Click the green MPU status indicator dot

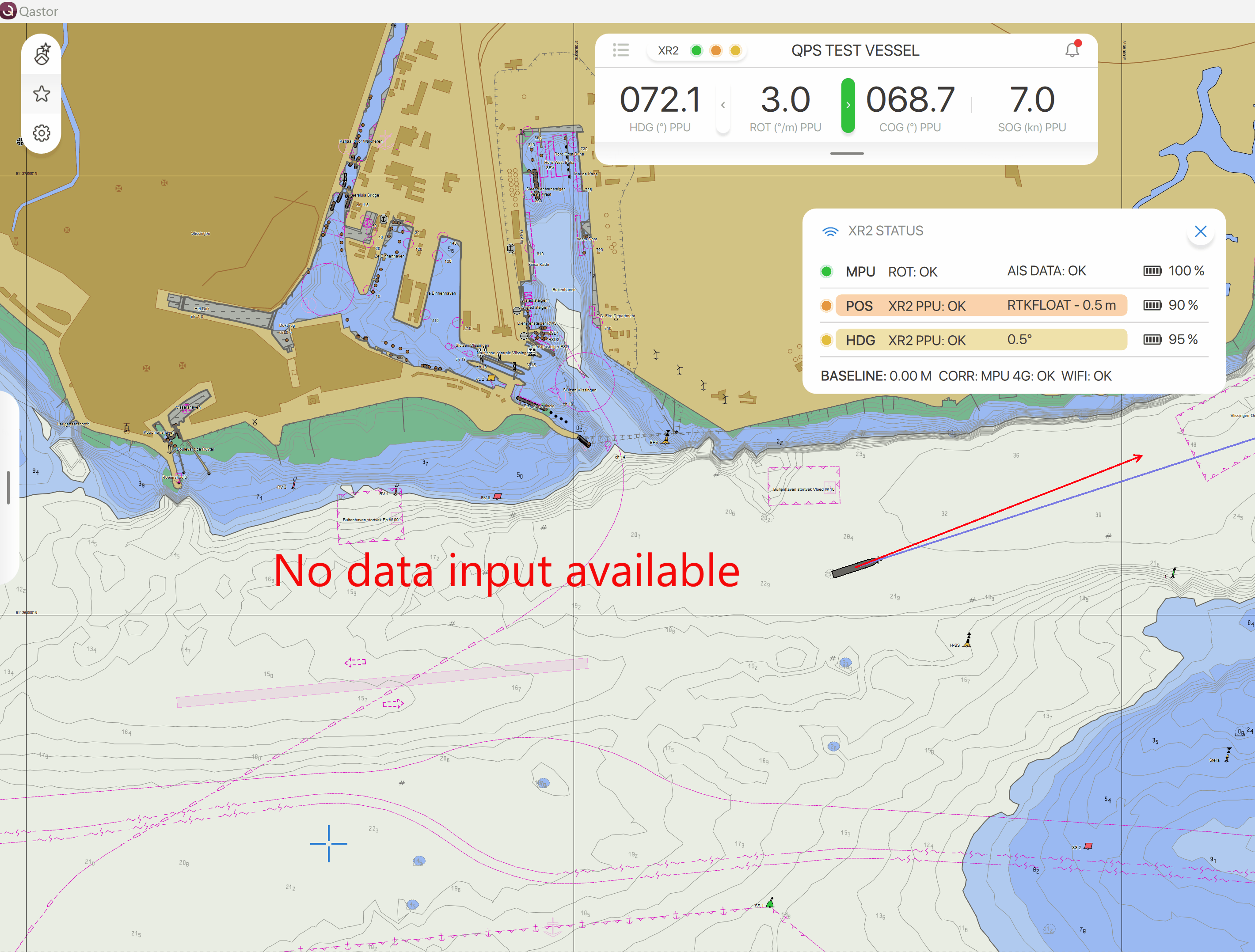(x=826, y=272)
